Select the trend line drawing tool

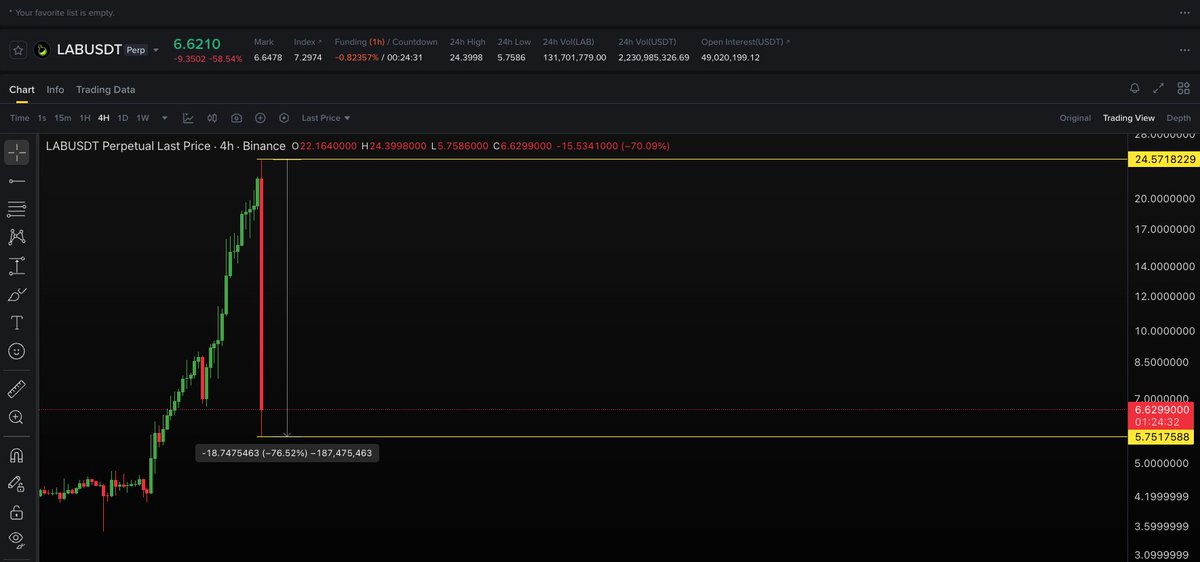coord(16,181)
